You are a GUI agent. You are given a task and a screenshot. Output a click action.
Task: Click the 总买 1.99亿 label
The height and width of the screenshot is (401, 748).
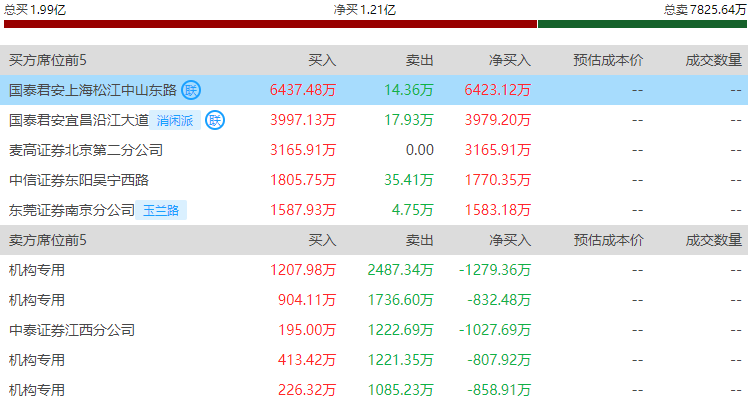coord(35,9)
